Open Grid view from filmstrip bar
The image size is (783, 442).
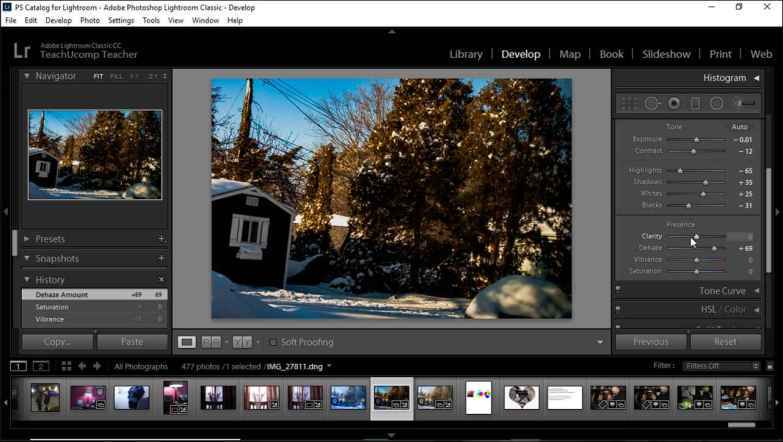[67, 367]
